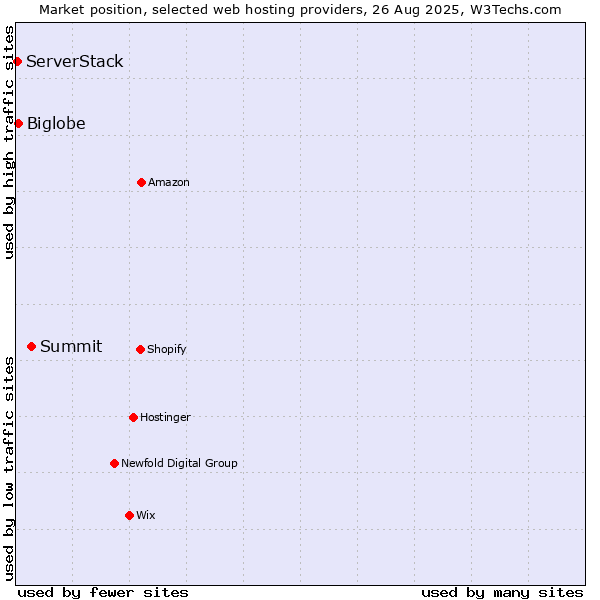Click the red Hostinger data point
Viewport: 600px width, 600px height.
point(133,417)
